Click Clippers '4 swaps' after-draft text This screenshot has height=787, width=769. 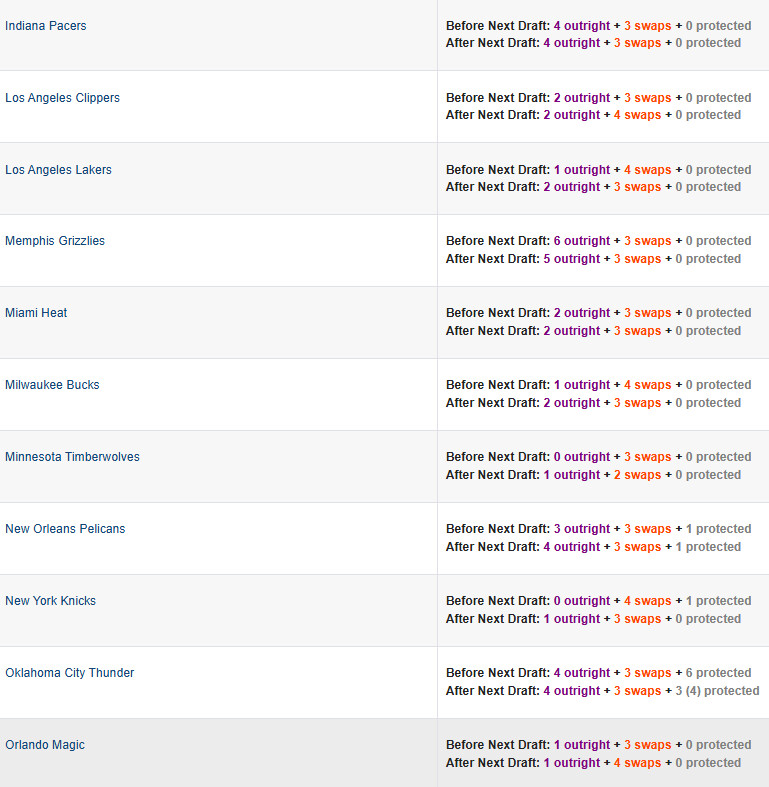pos(637,115)
